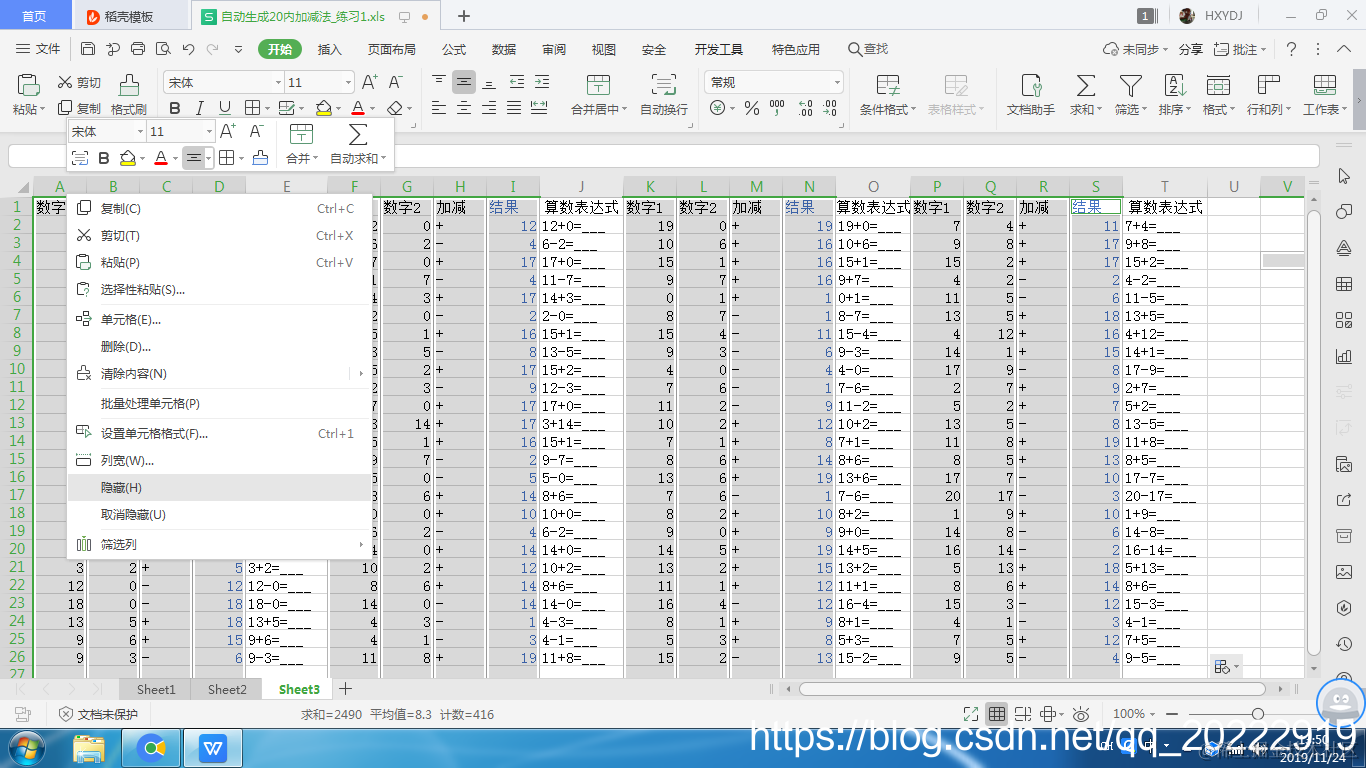The width and height of the screenshot is (1366, 768).
Task: Toggle Italic formatting in the ribbon
Action: pos(200,108)
